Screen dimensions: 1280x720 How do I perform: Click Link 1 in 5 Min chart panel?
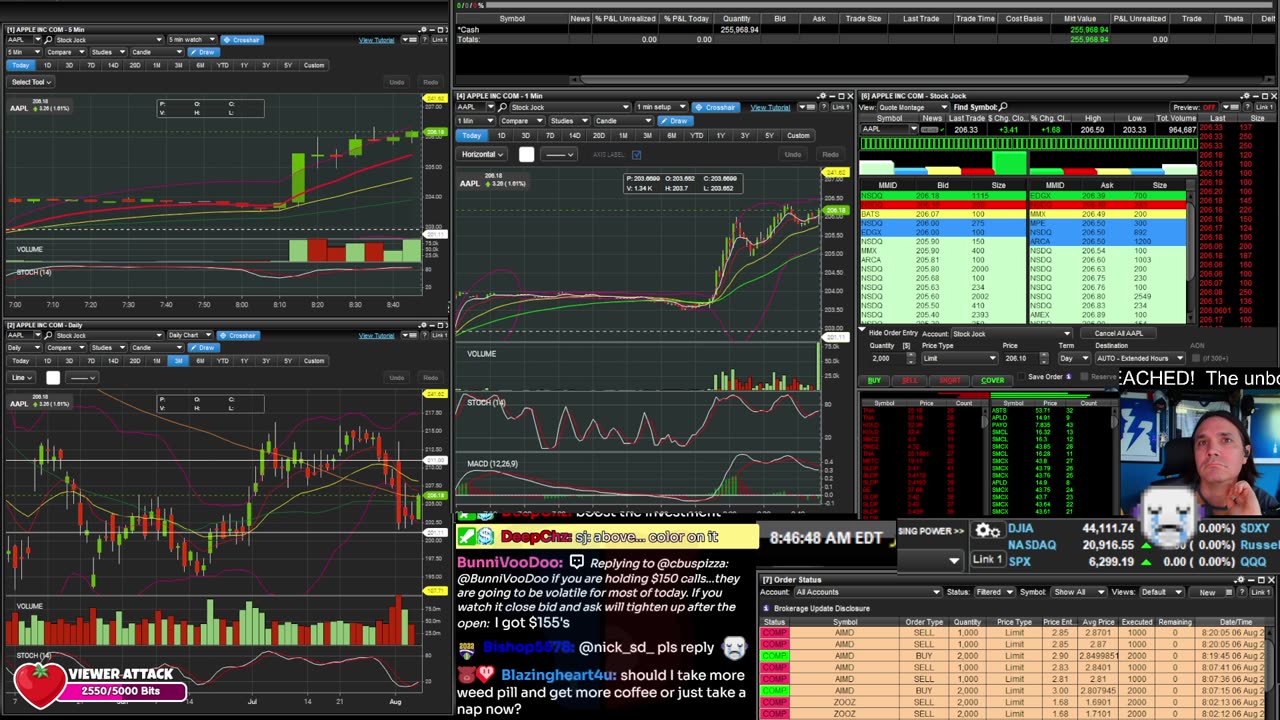[441, 40]
